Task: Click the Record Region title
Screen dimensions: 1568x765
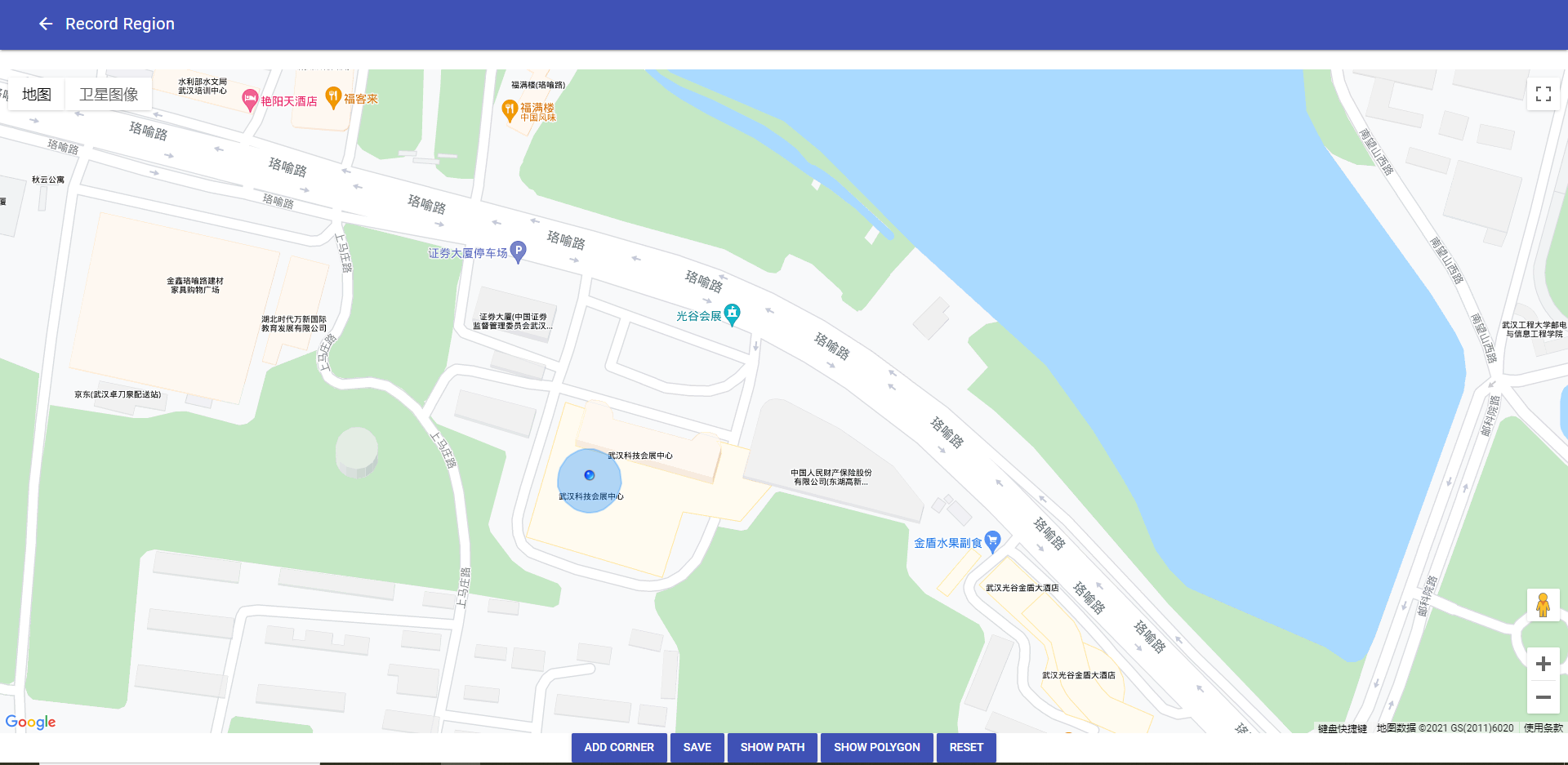Action: point(120,24)
